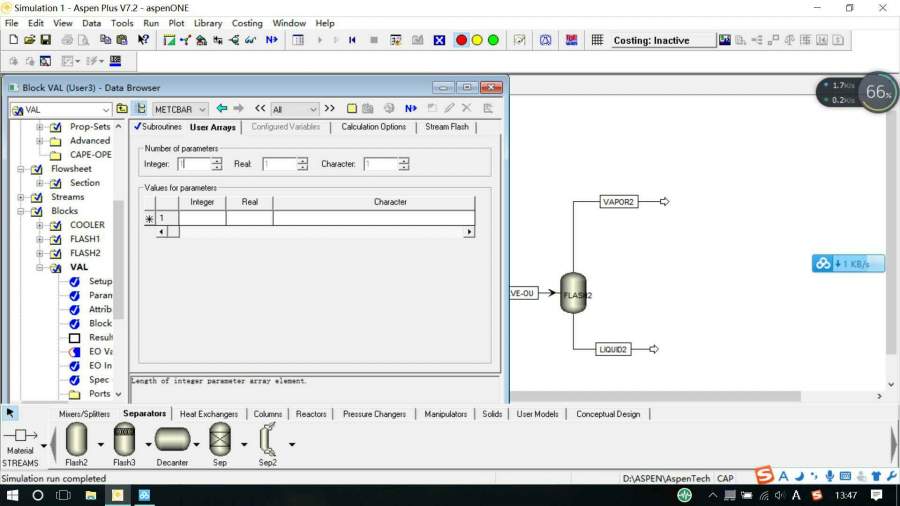Select the Decanter model icon

[x=172, y=439]
